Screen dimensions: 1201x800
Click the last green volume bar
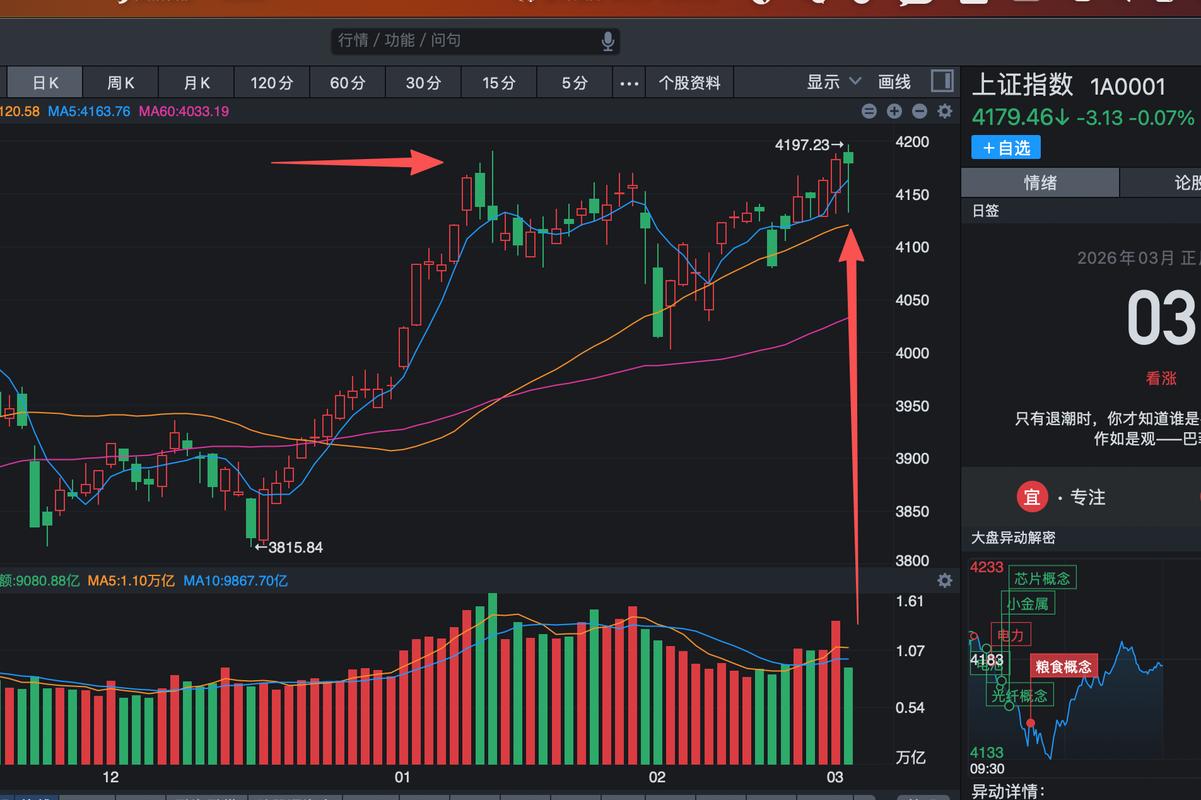tap(848, 716)
